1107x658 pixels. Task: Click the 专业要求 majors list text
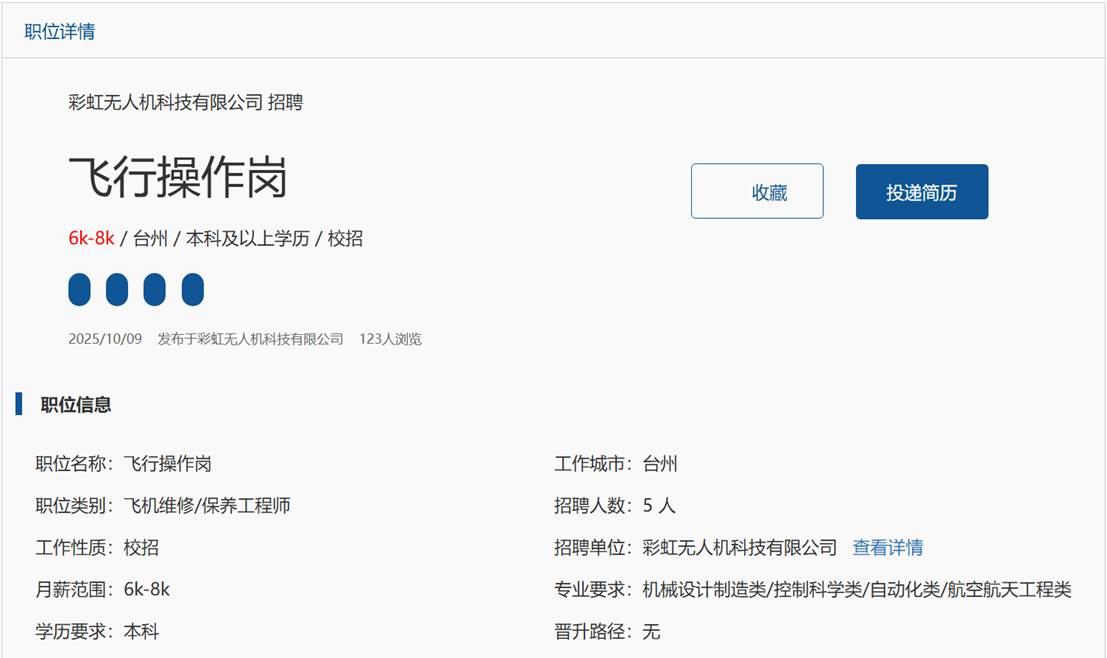click(x=856, y=590)
